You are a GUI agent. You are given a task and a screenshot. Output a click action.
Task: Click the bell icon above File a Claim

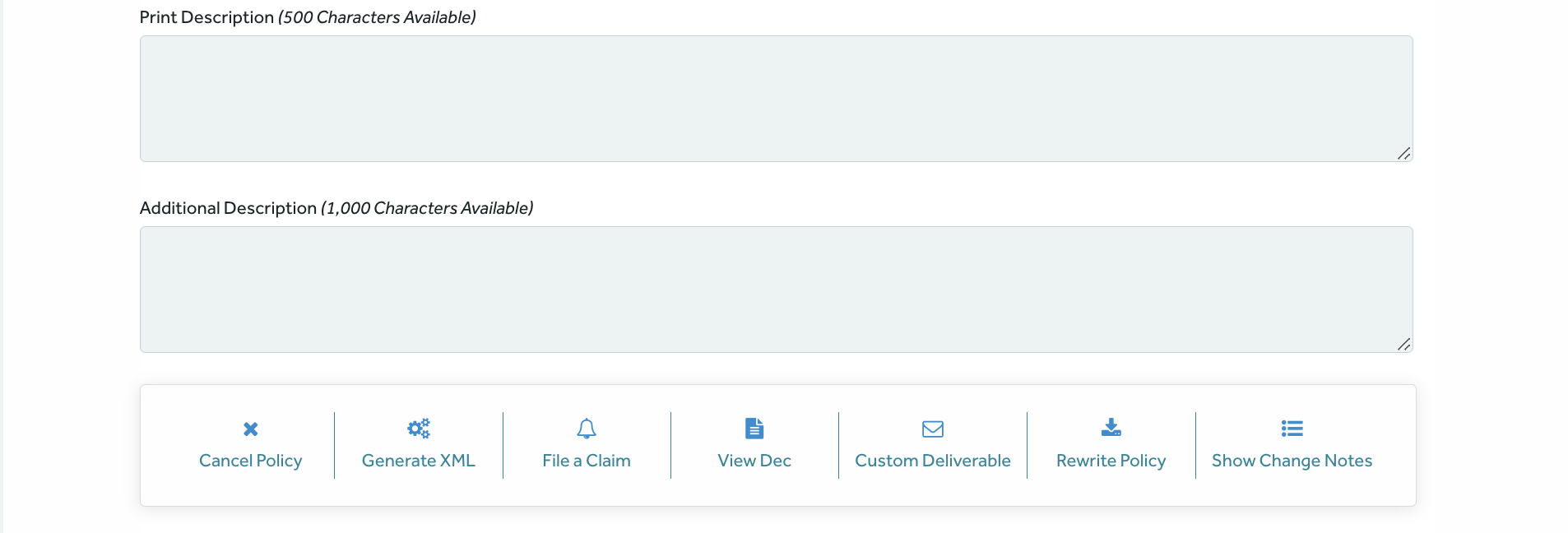pyautogui.click(x=587, y=428)
